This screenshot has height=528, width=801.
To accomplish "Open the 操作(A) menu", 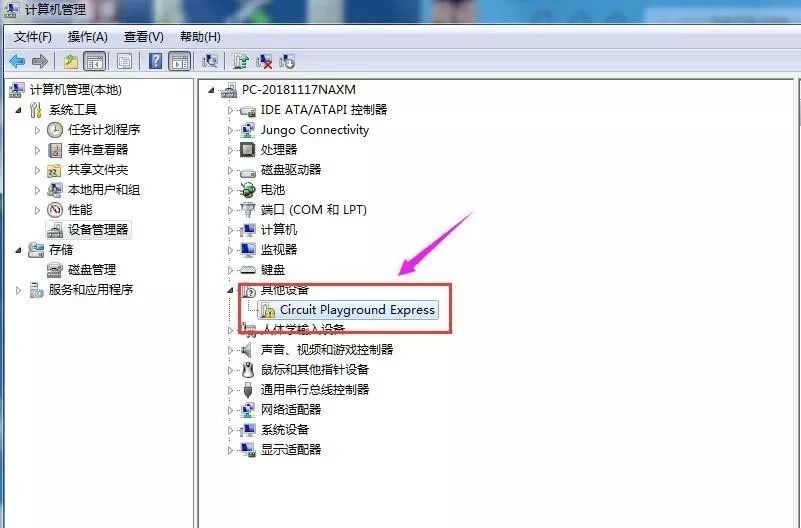I will (x=88, y=37).
